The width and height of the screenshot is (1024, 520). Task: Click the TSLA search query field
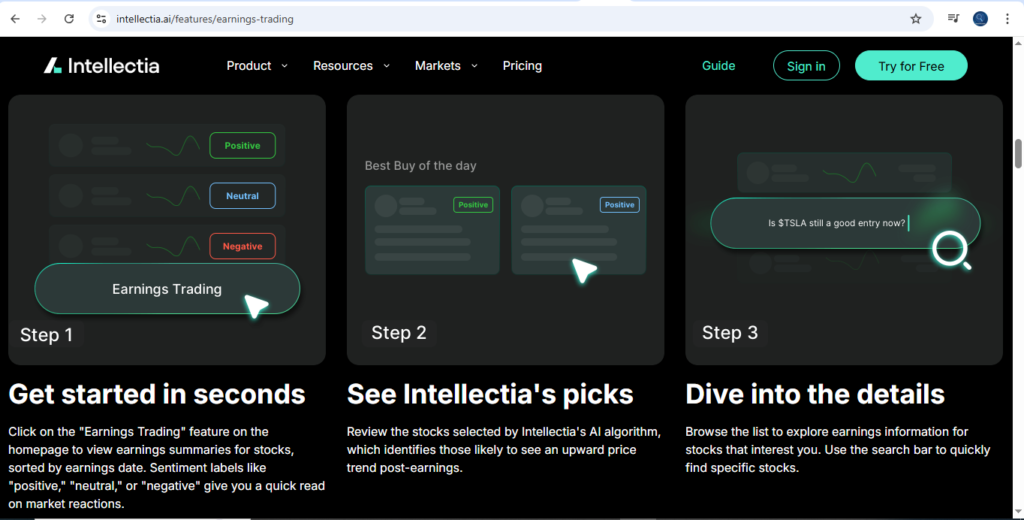pyautogui.click(x=845, y=223)
